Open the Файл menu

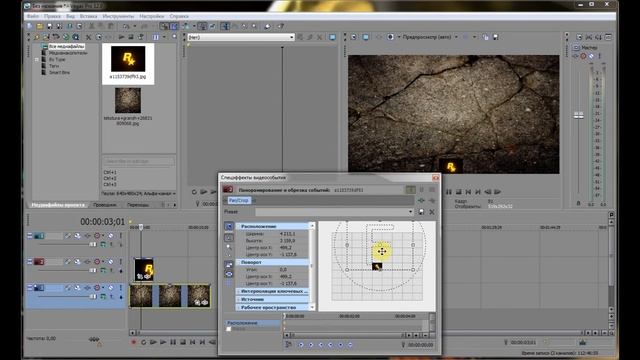(33, 16)
